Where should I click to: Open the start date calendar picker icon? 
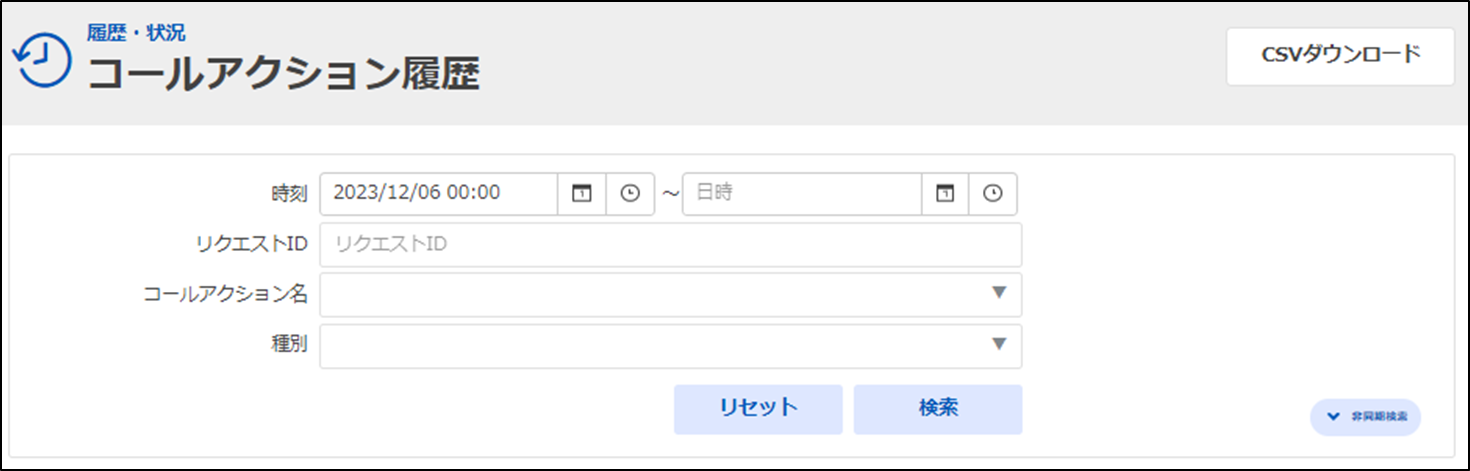pyautogui.click(x=582, y=194)
